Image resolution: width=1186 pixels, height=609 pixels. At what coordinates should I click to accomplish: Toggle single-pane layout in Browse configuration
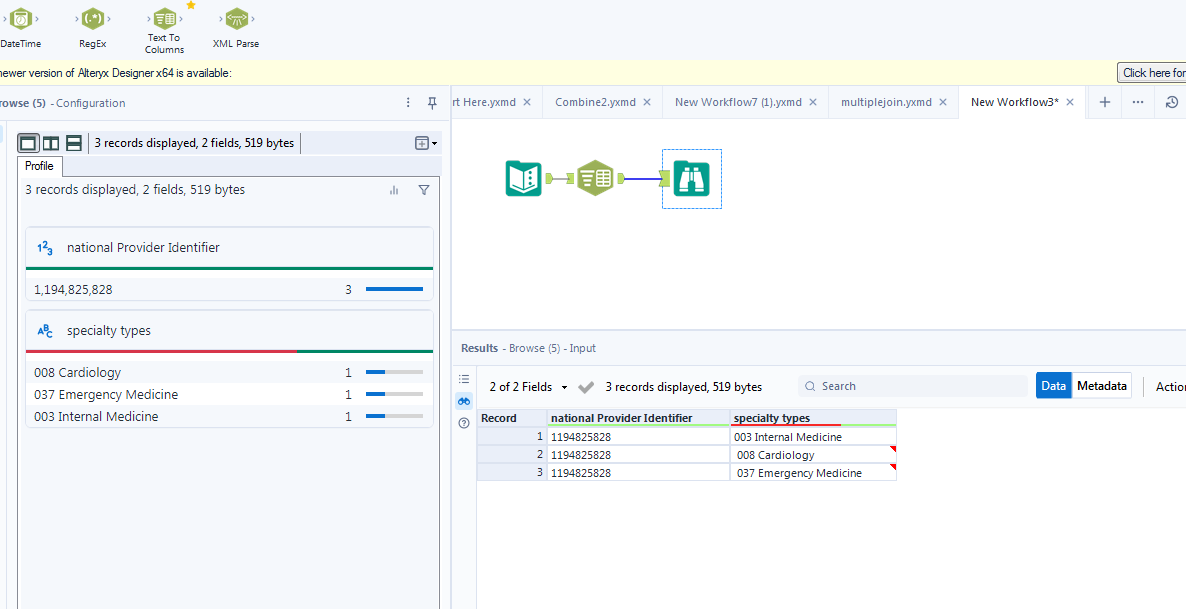tap(29, 143)
